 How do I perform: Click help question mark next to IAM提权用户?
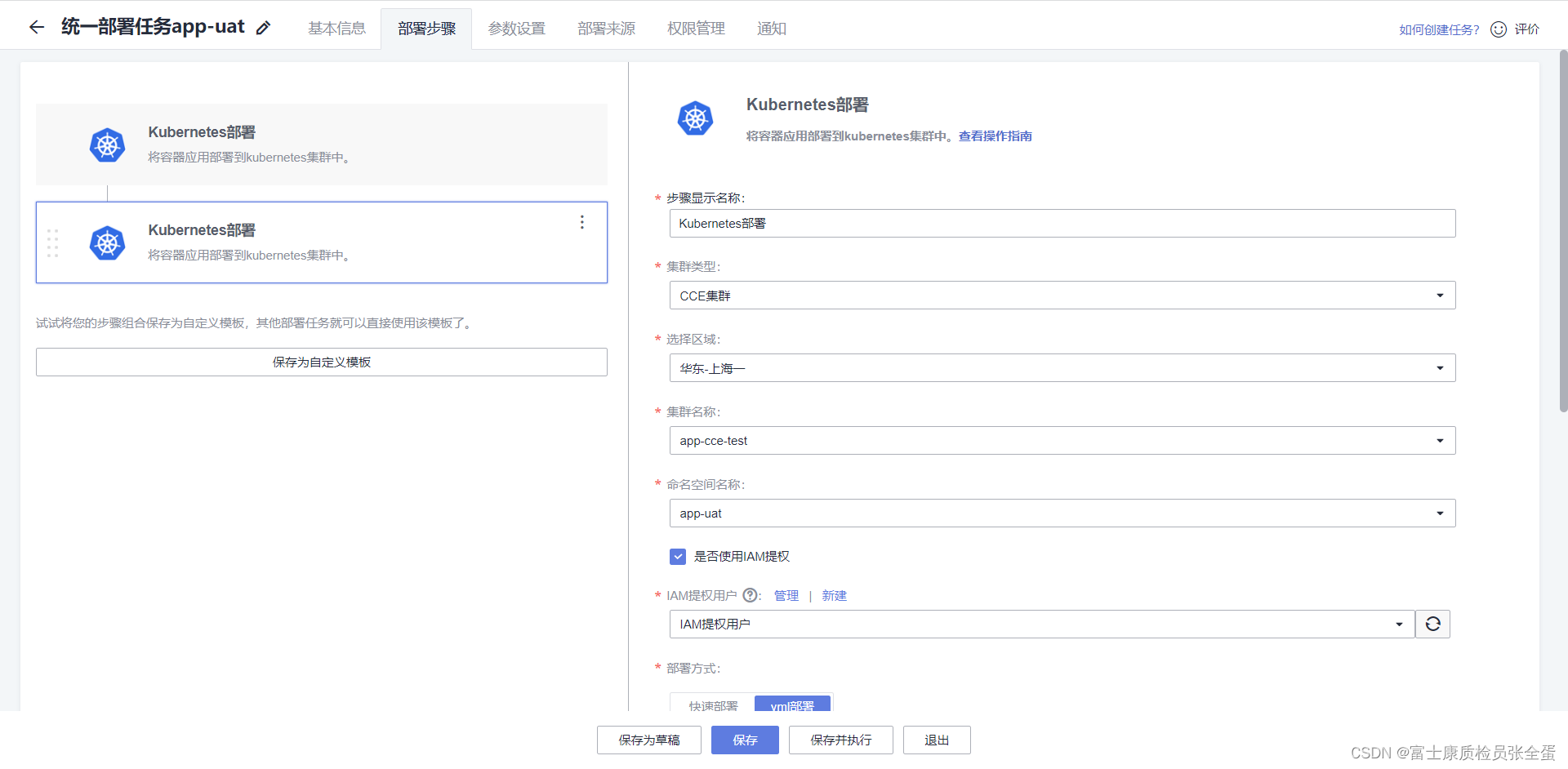click(750, 595)
